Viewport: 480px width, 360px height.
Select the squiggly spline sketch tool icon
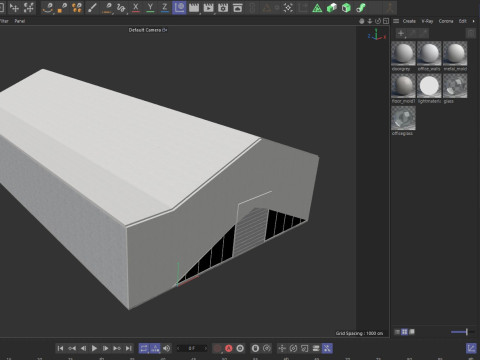tap(121, 8)
